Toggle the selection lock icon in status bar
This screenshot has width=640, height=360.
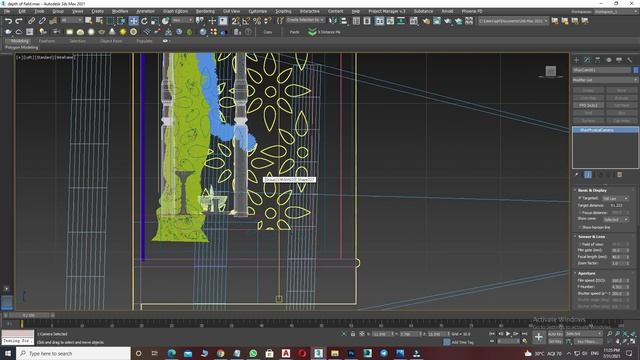coord(353,334)
